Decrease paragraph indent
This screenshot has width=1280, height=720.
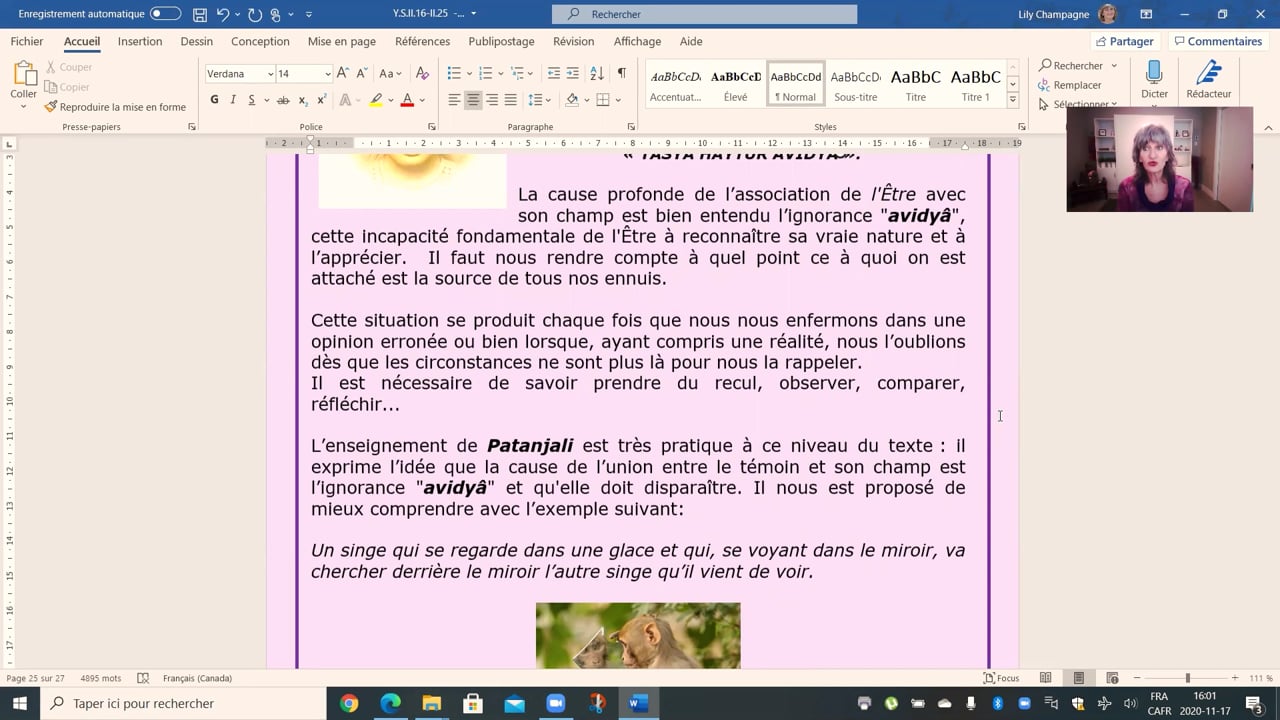tap(553, 73)
